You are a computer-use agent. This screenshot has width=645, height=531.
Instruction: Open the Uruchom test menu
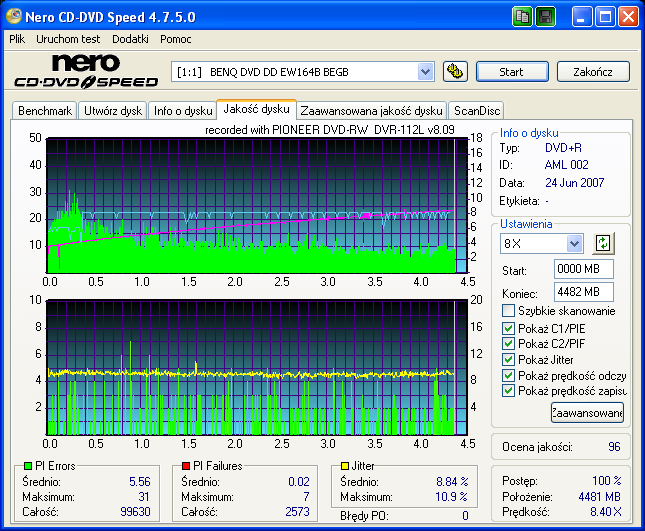click(x=68, y=39)
